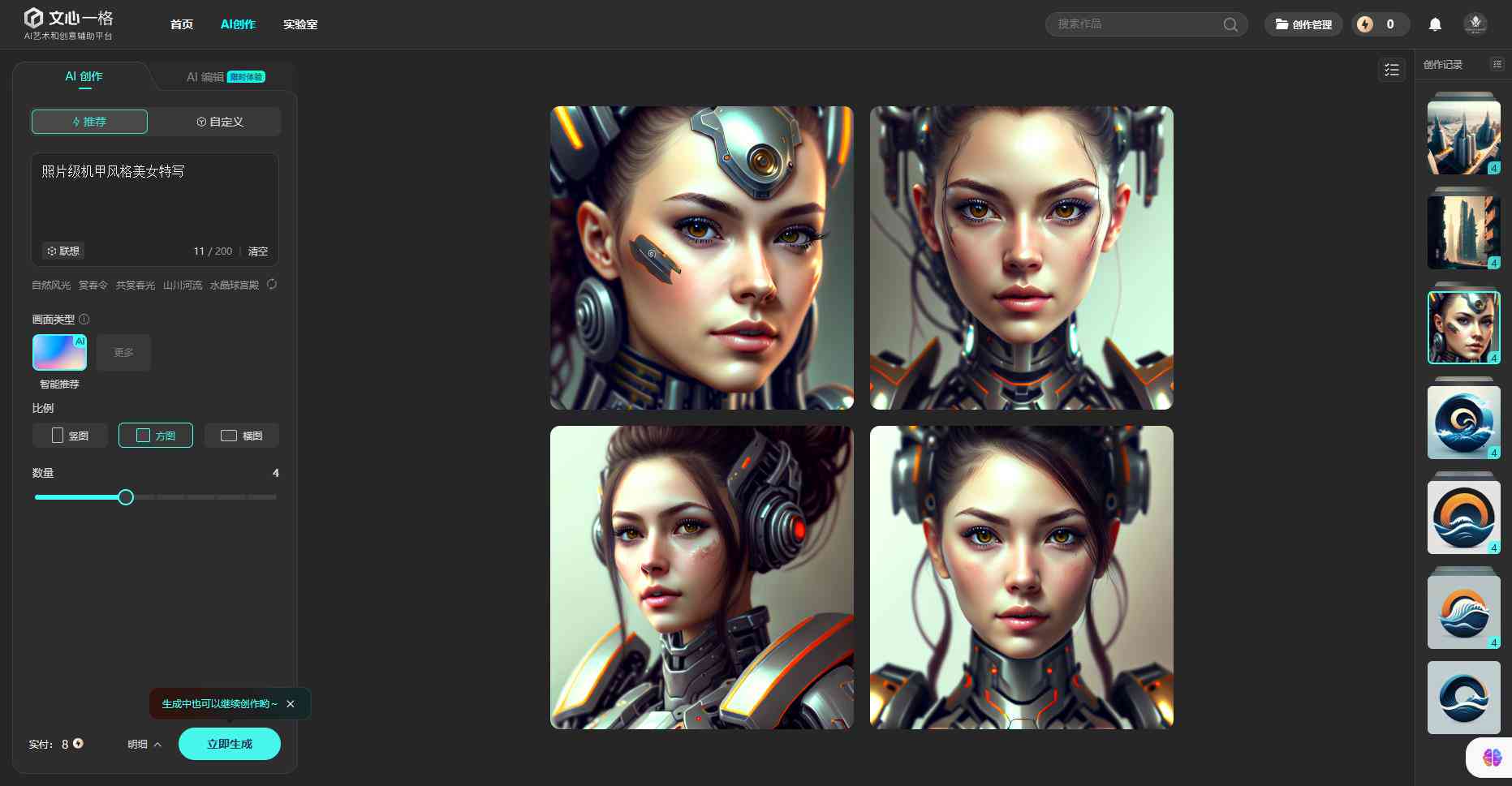Click the 联想 suggestion button

coord(63,251)
